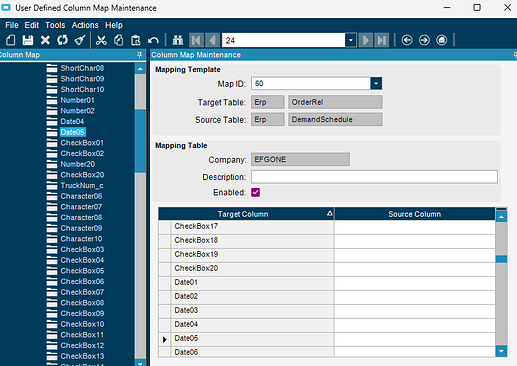The width and height of the screenshot is (517, 366).
Task: Click the Undo arrow icon
Action: (x=153, y=40)
